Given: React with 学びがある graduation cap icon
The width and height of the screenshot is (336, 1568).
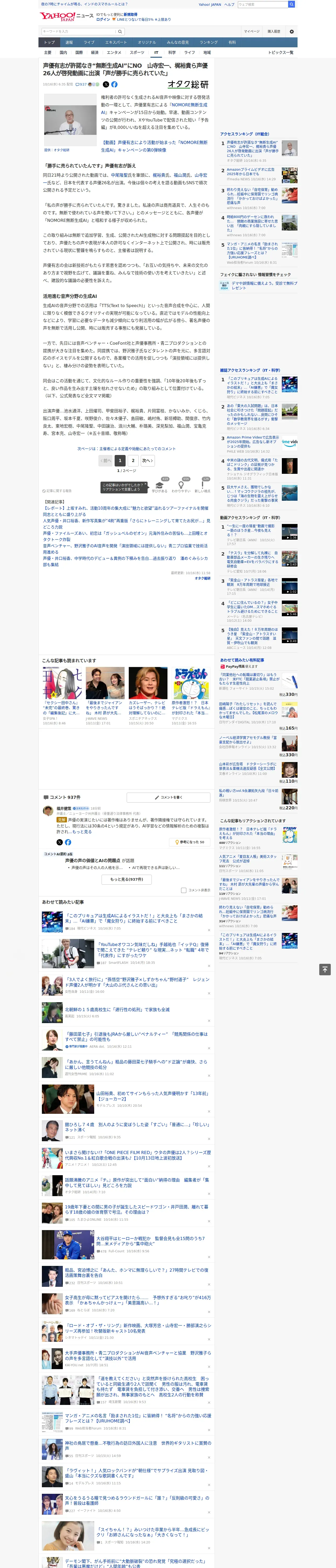Looking at the screenshot, I should (x=160, y=485).
